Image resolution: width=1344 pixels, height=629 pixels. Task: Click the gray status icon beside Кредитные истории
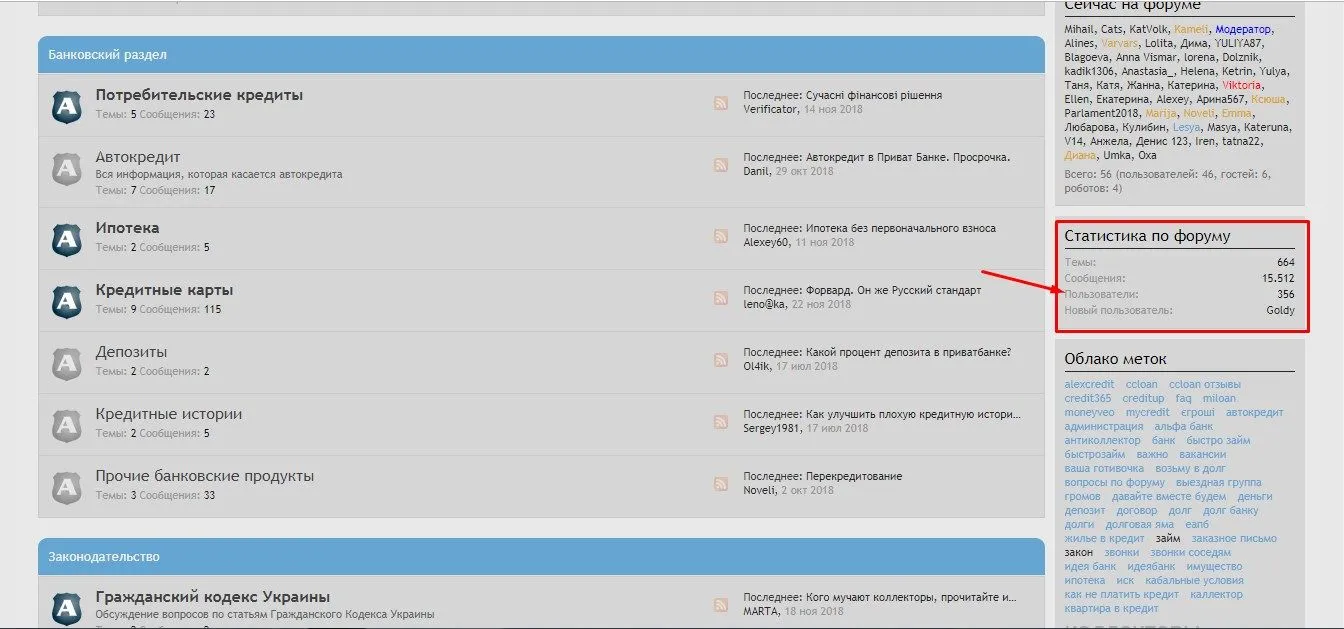[66, 424]
